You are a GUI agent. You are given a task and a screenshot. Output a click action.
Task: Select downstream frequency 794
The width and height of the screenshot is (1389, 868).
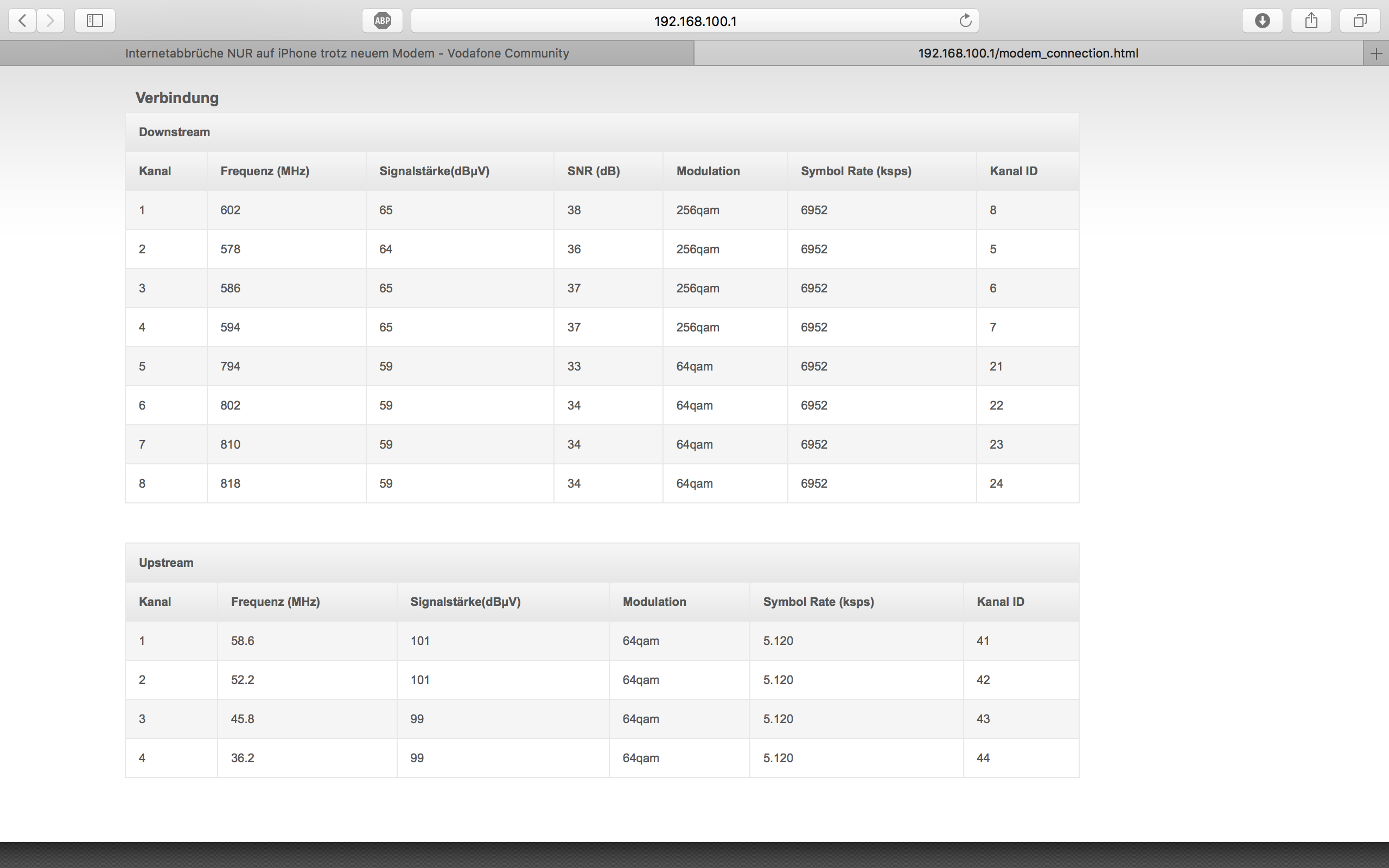pyautogui.click(x=230, y=366)
